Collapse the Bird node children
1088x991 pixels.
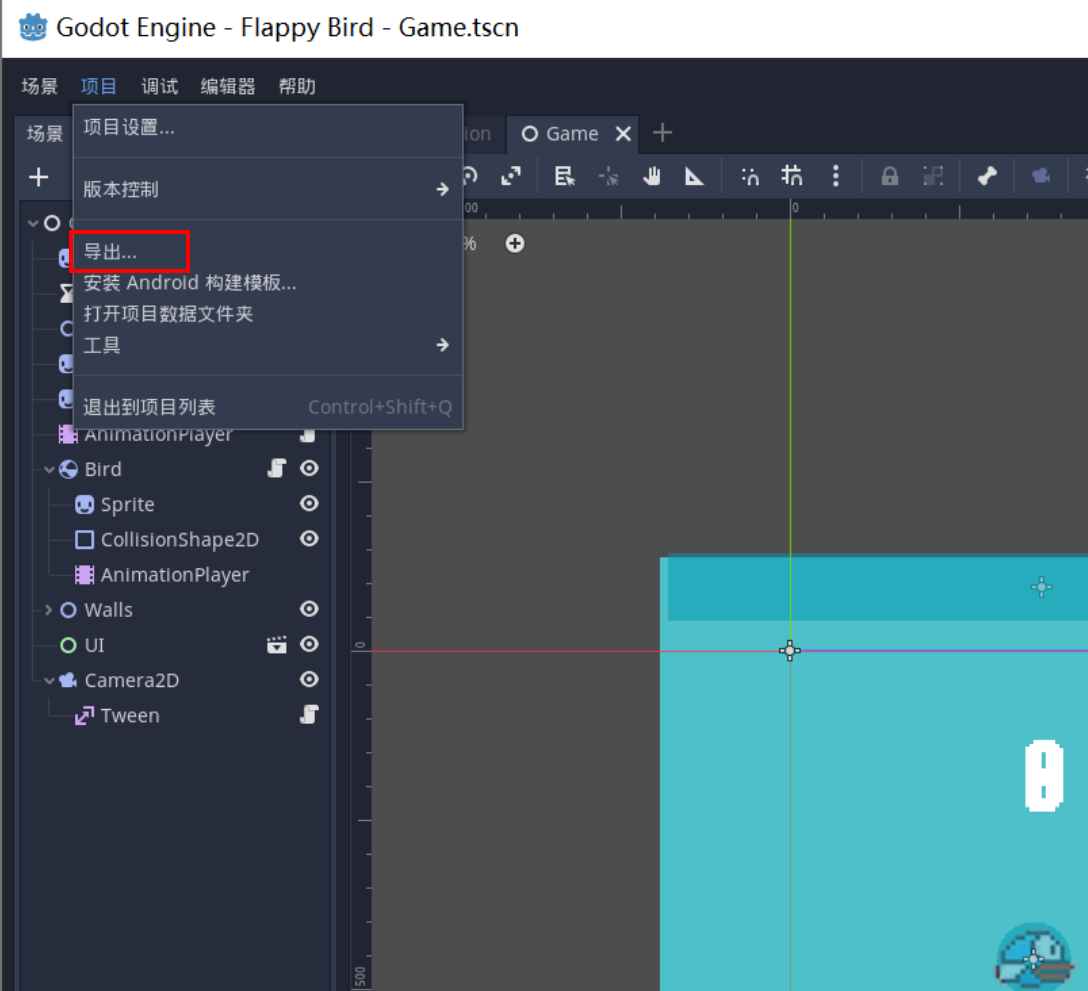pos(48,469)
